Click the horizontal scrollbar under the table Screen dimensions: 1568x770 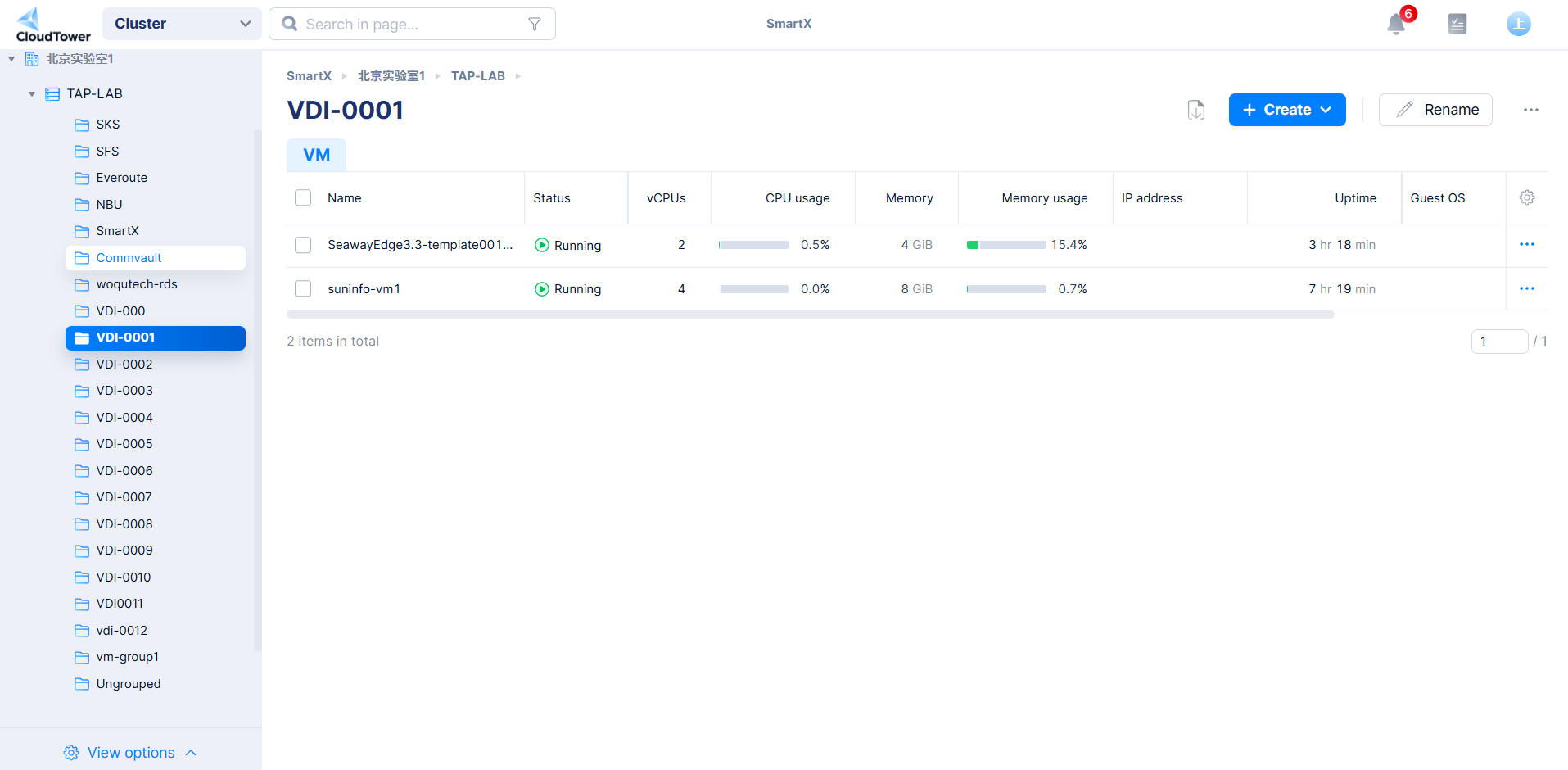810,315
